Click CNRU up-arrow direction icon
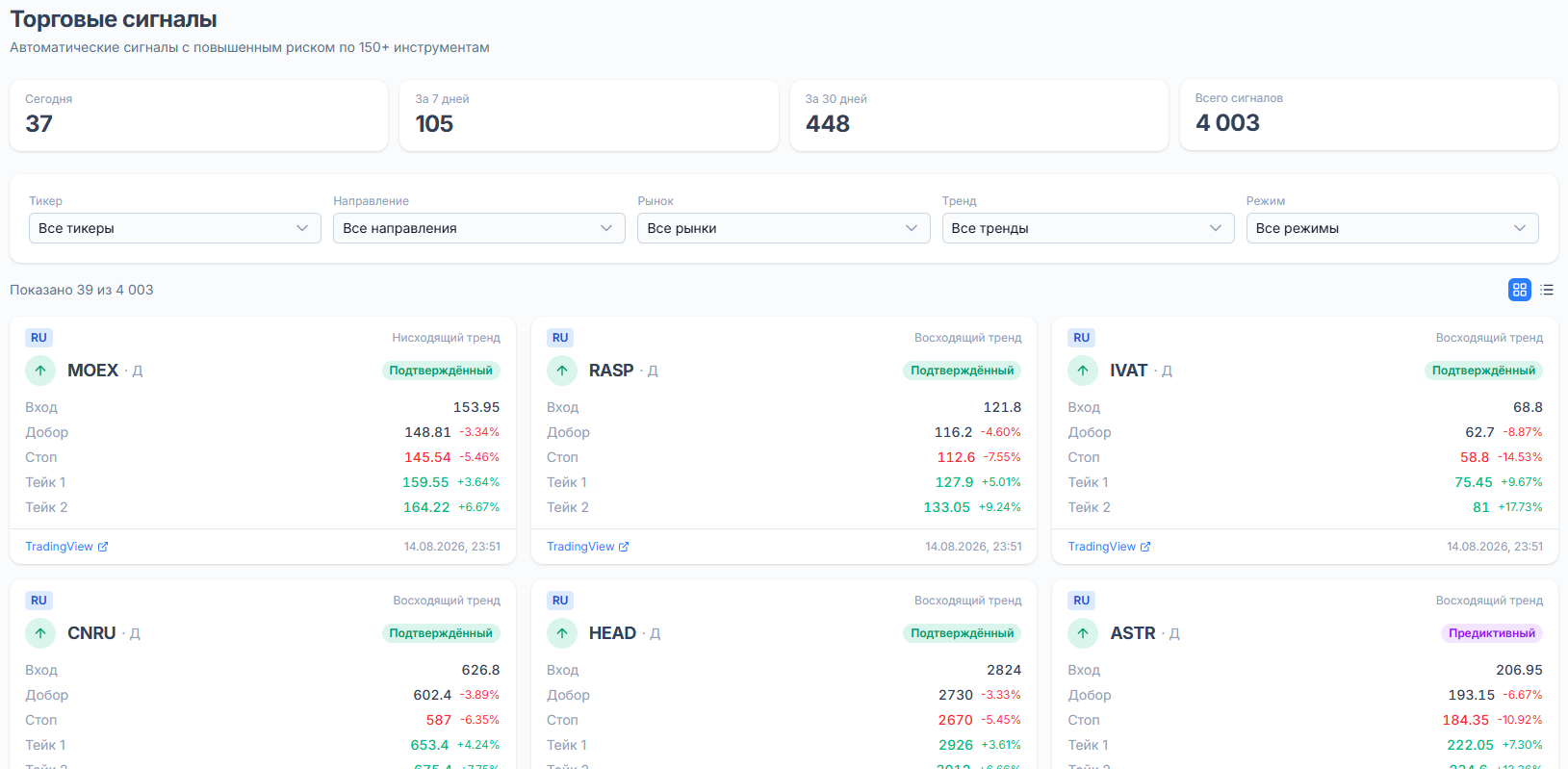 pos(40,633)
